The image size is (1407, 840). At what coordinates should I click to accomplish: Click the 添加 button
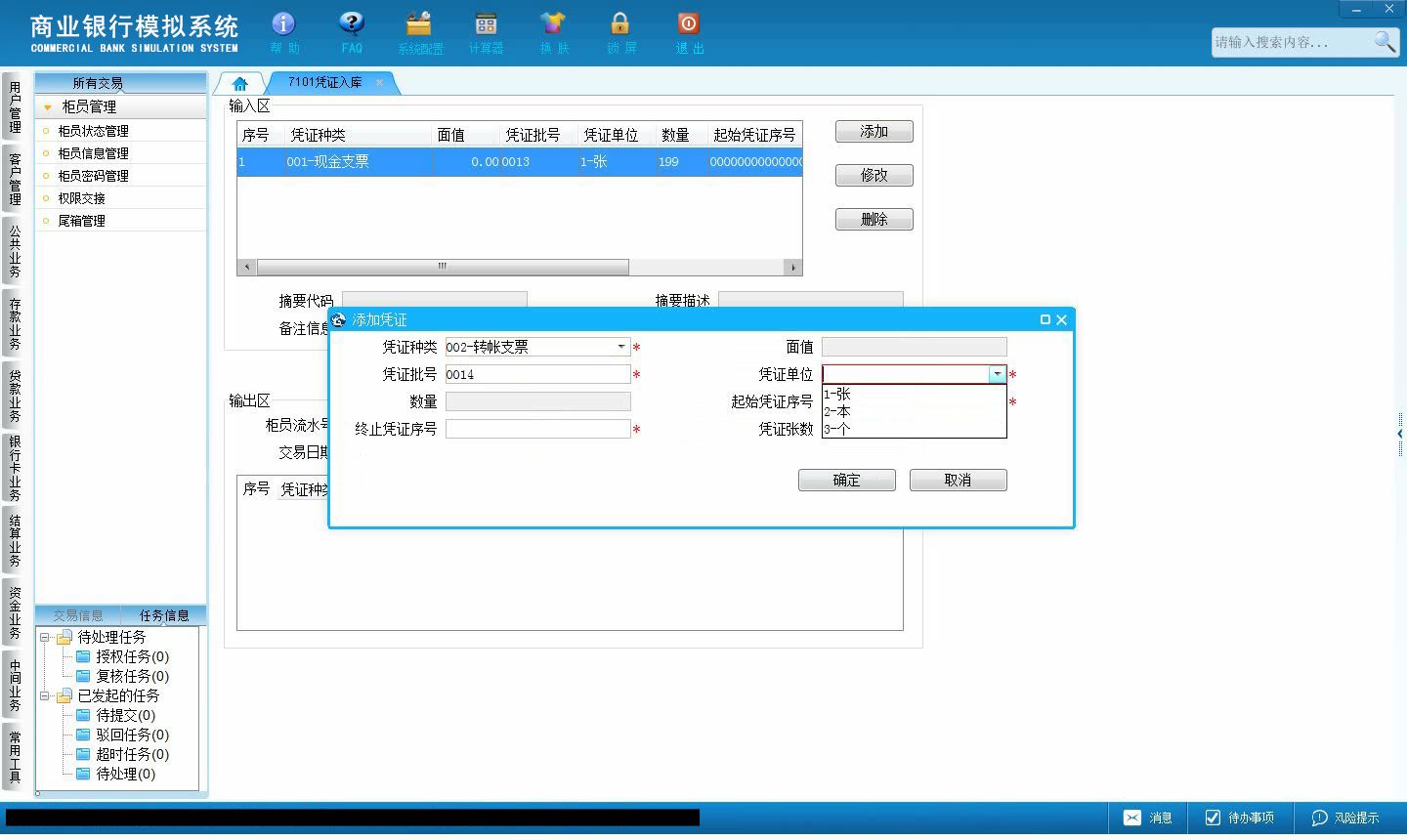[x=874, y=132]
